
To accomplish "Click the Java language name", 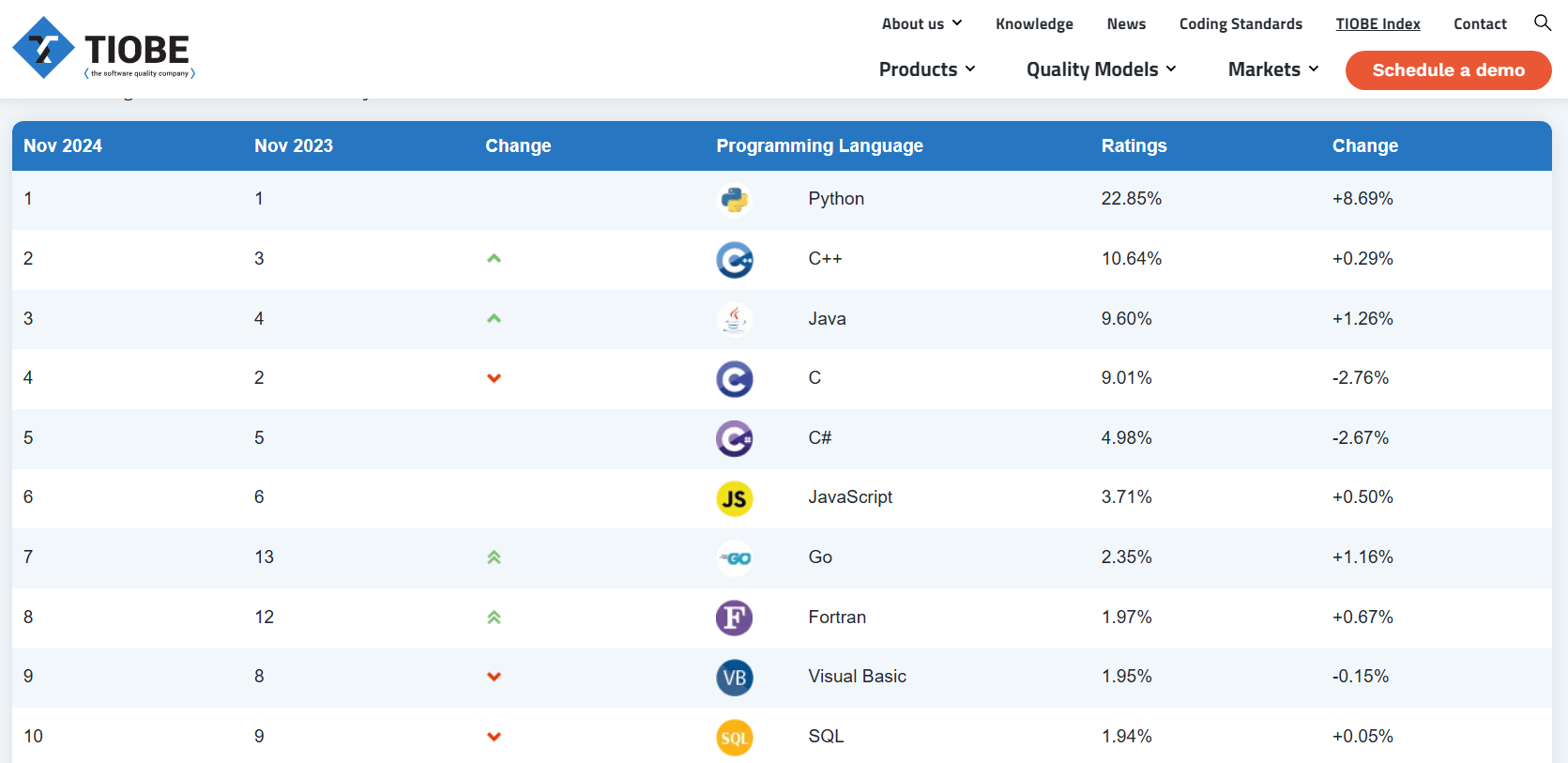I will [x=827, y=318].
